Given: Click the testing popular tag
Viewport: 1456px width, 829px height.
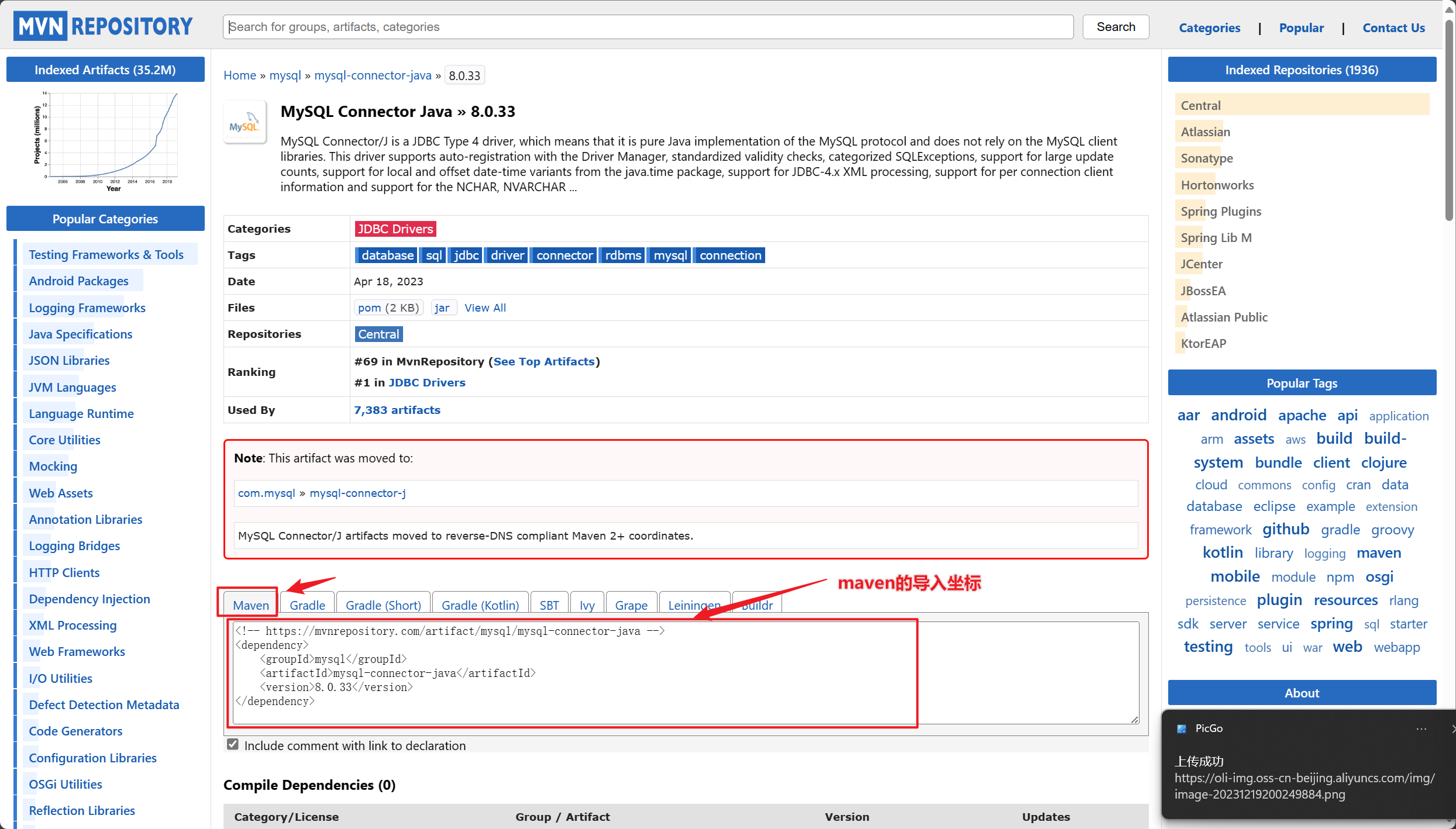Looking at the screenshot, I should click(1208, 647).
